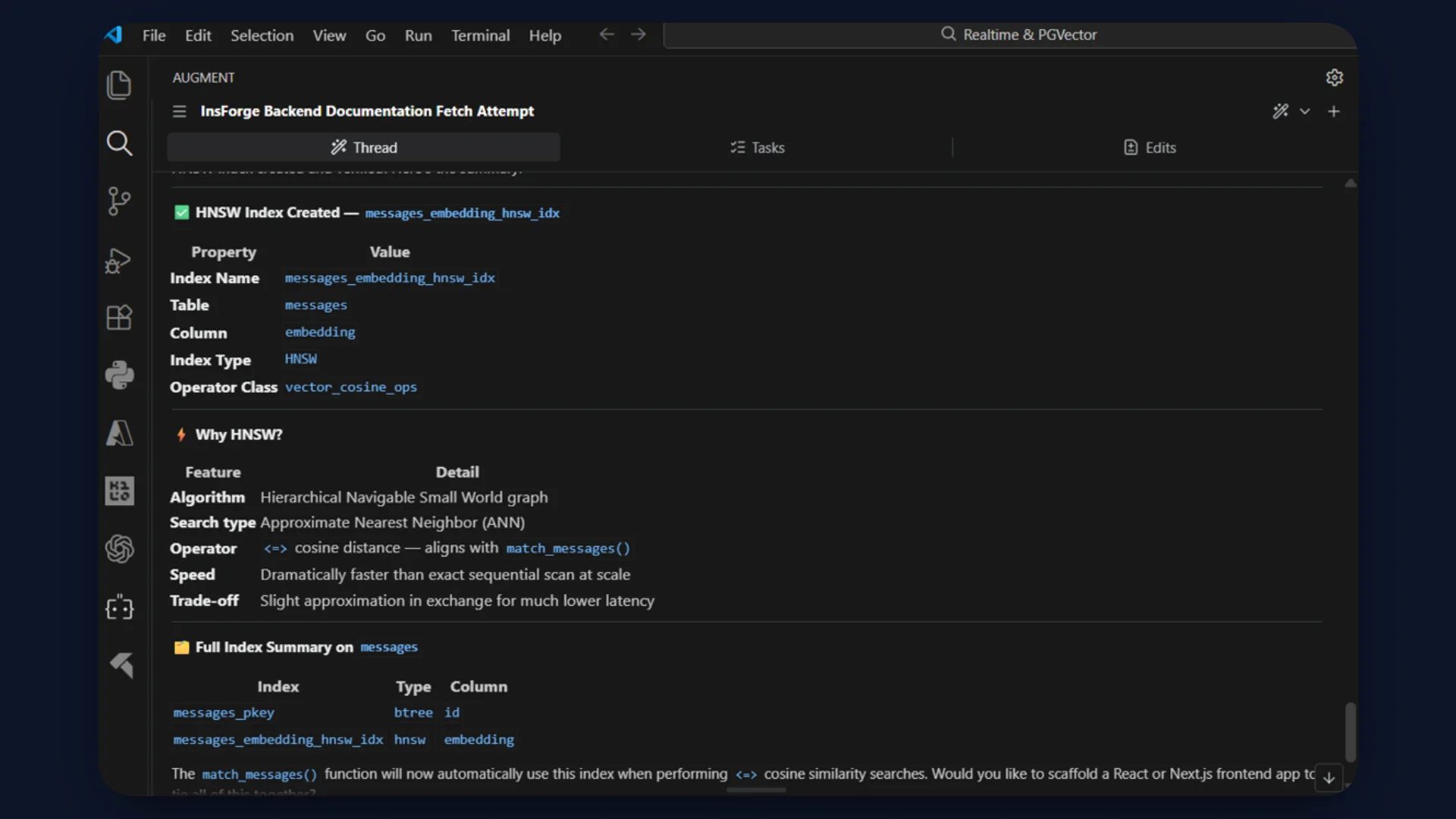Viewport: 1456px width, 819px height.
Task: Open the OpenAI ChatGPT extension icon
Action: click(x=119, y=549)
